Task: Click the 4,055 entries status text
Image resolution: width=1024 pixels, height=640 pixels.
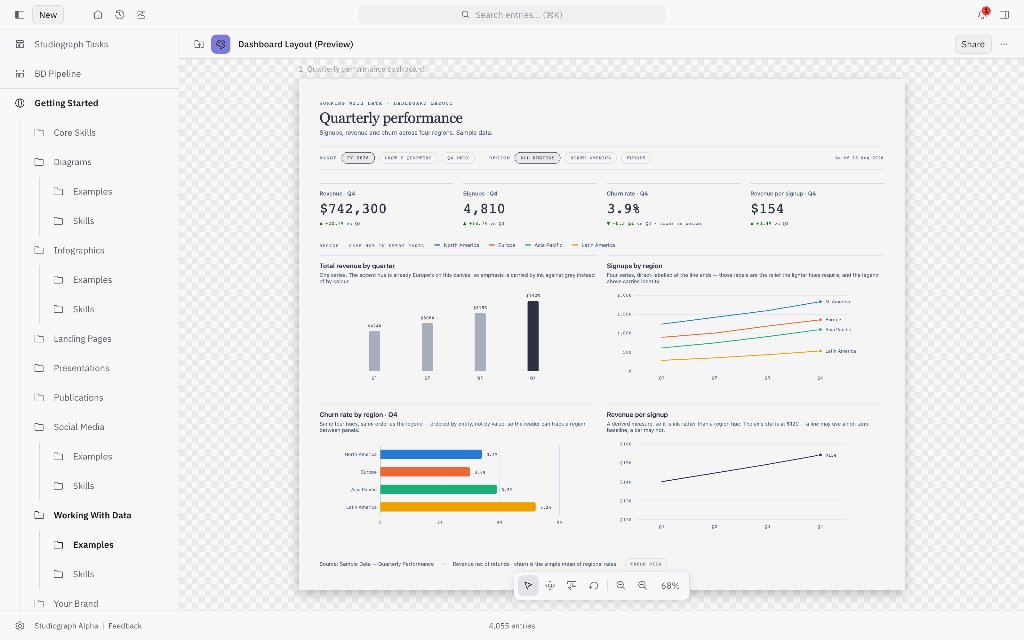Action: (511, 626)
